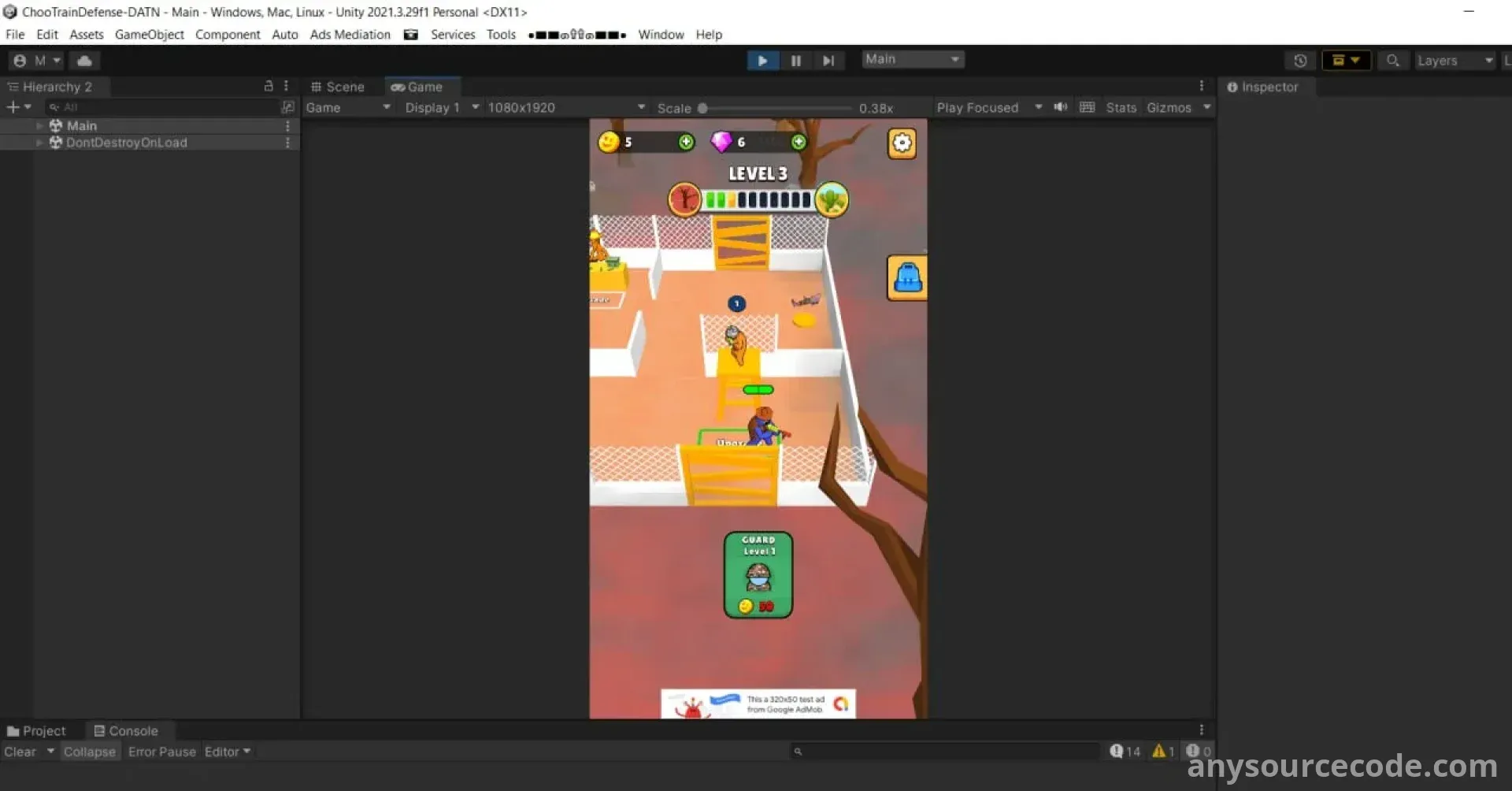
Task: Open the blue backpack inventory button
Action: (907, 278)
